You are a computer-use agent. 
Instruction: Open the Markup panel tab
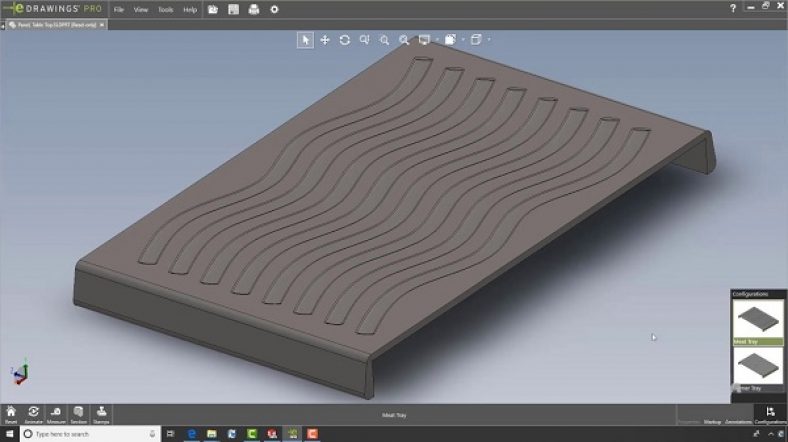pyautogui.click(x=712, y=422)
